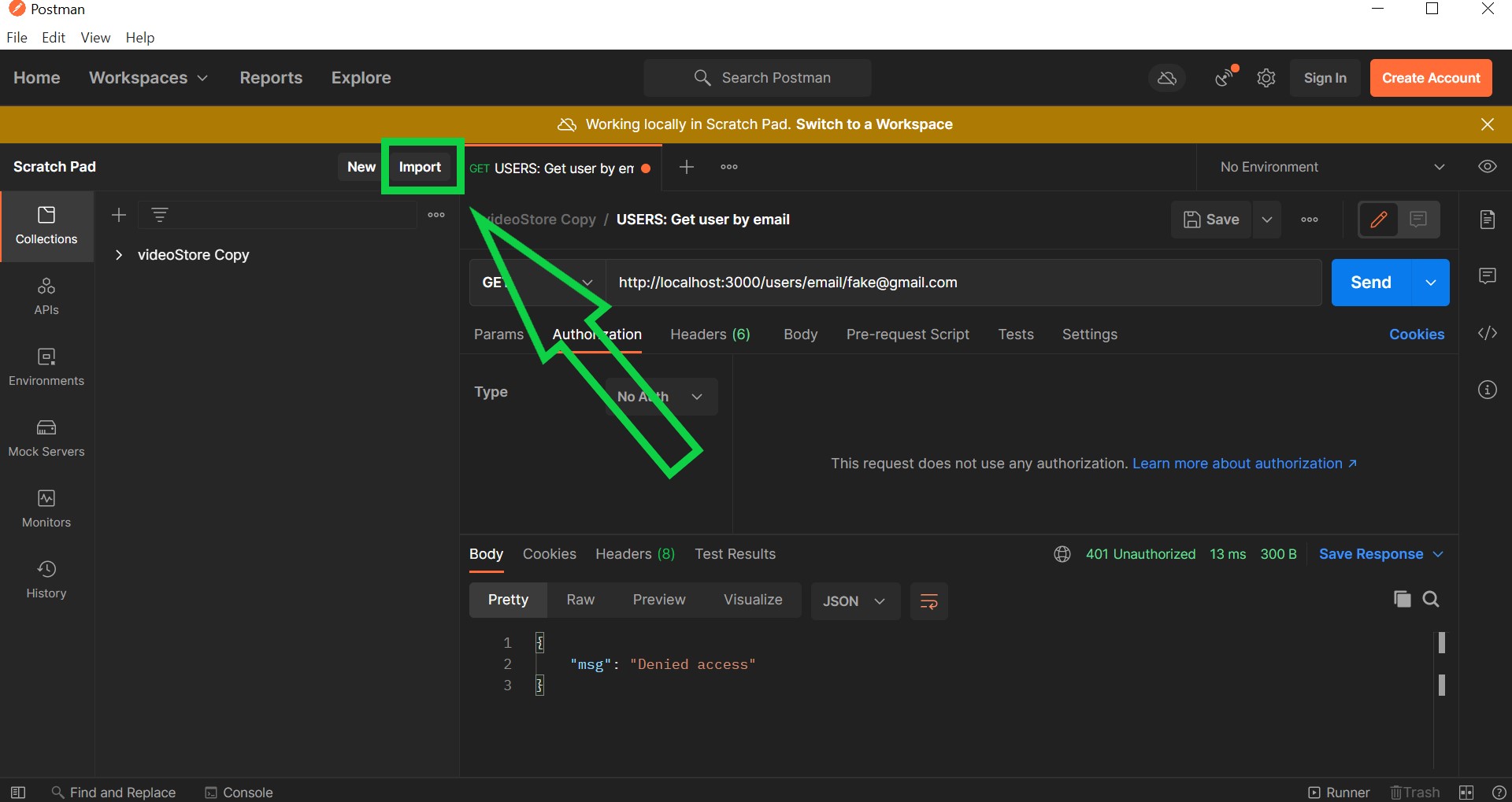Viewport: 1512px width, 802px height.
Task: Open the Save options dropdown arrow
Action: click(1267, 220)
